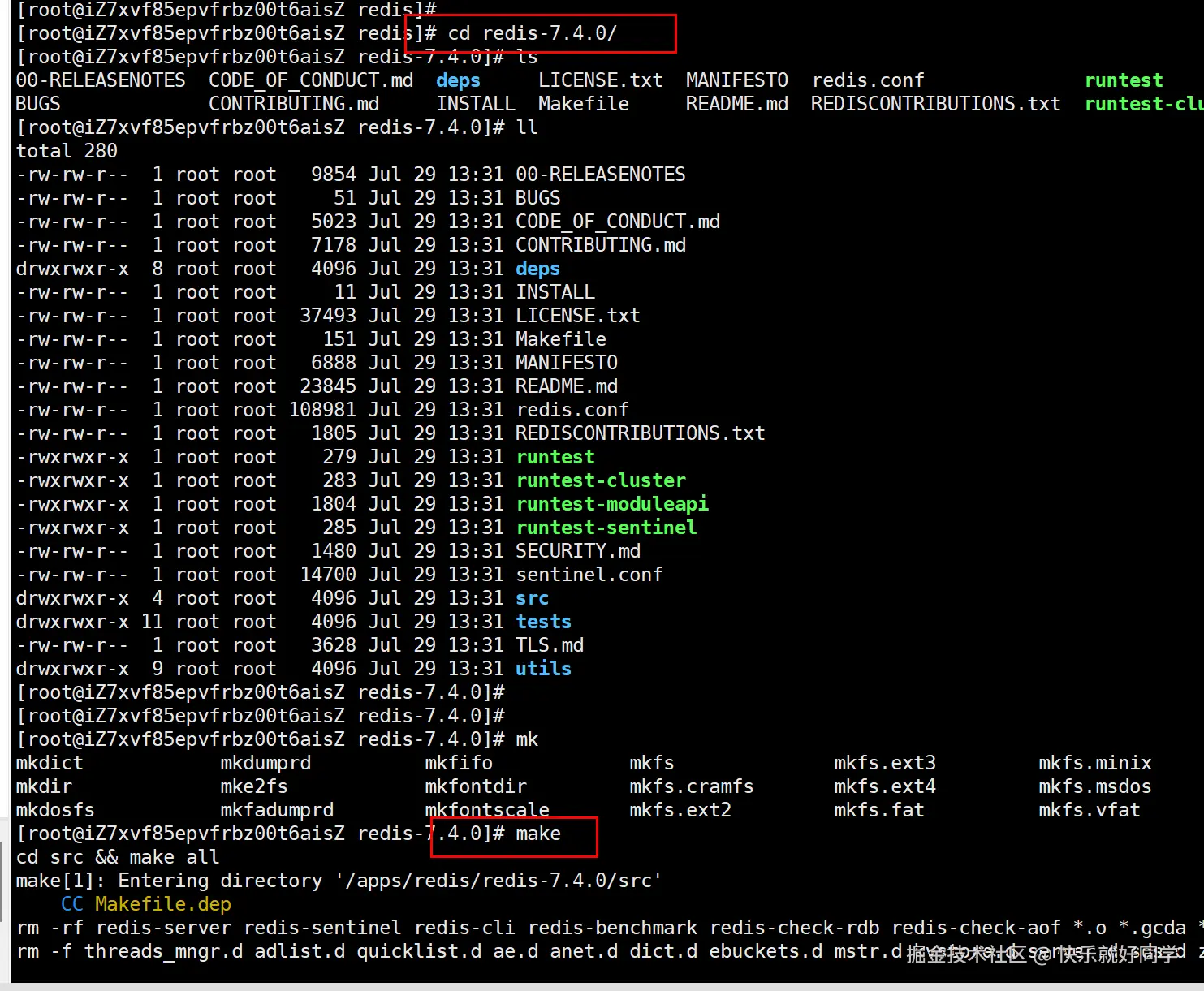Image resolution: width=1204 pixels, height=991 pixels.
Task: Click the 'make' command at the prompt
Action: (x=538, y=834)
